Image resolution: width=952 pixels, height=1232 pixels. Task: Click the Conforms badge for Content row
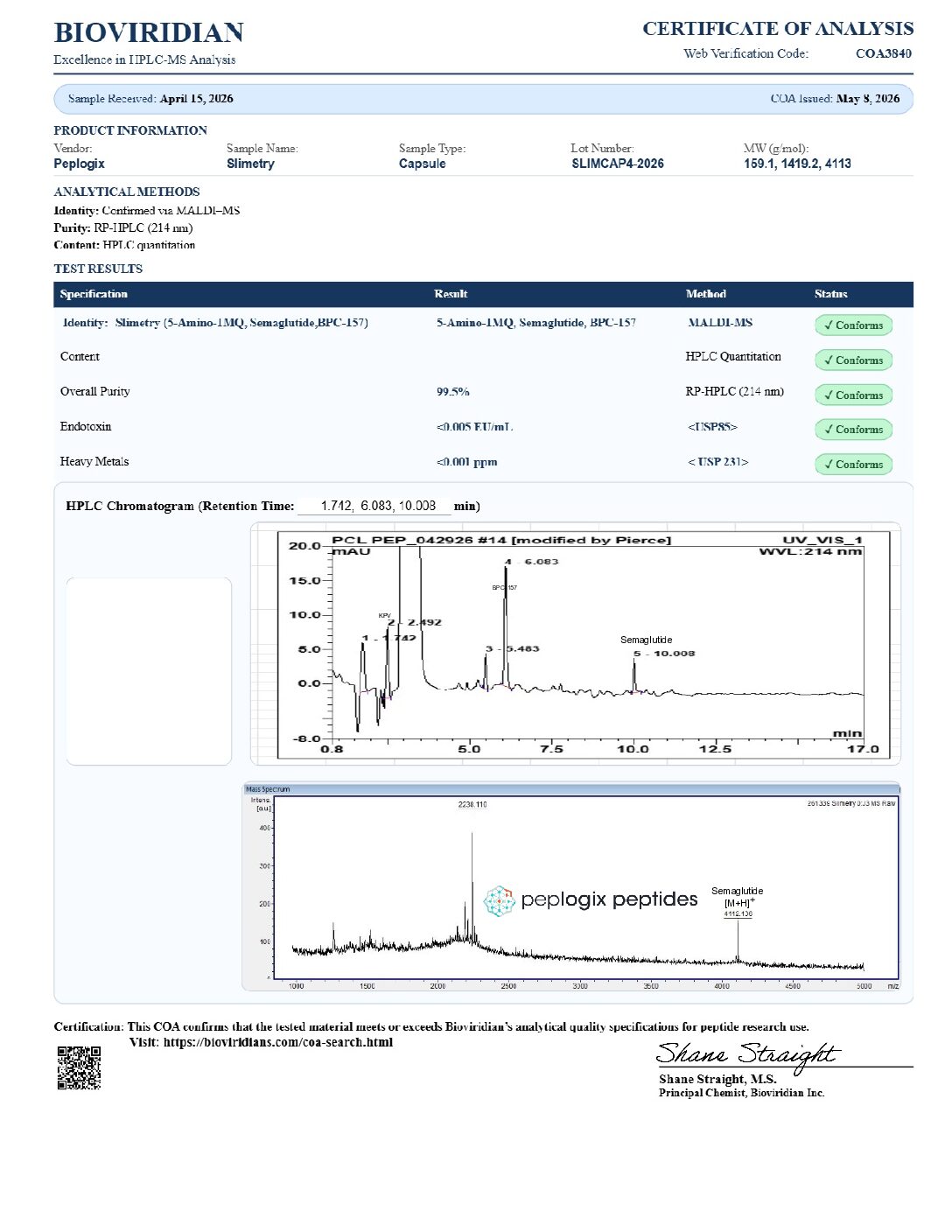pos(853,360)
